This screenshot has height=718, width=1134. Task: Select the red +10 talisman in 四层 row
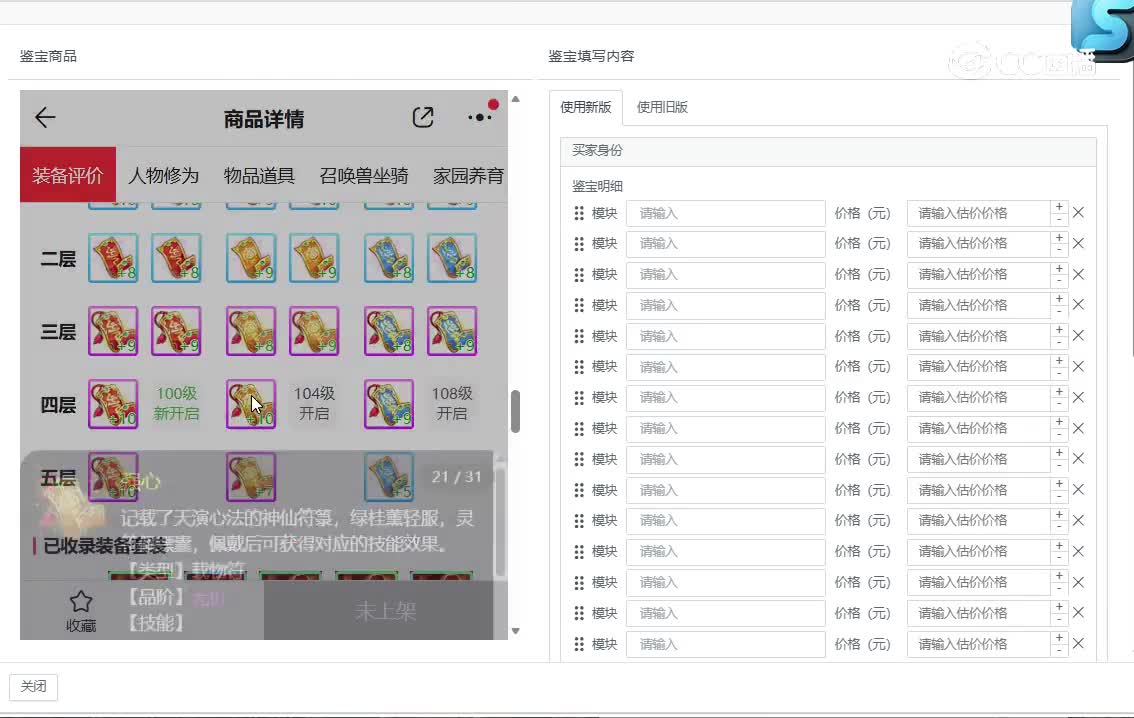tap(113, 403)
